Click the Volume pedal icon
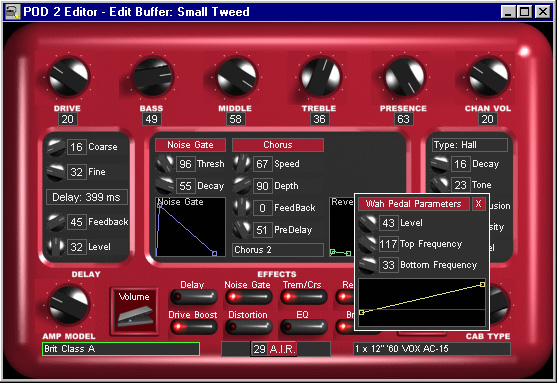 point(134,311)
